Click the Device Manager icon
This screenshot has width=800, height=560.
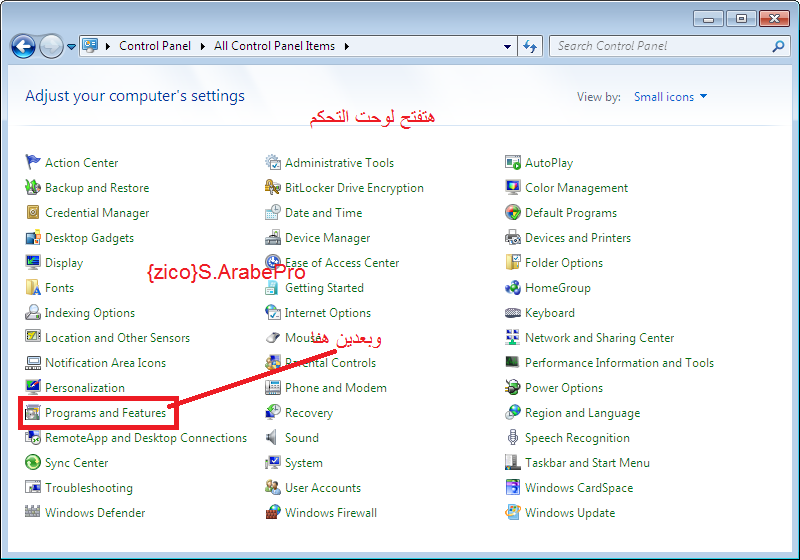click(273, 237)
